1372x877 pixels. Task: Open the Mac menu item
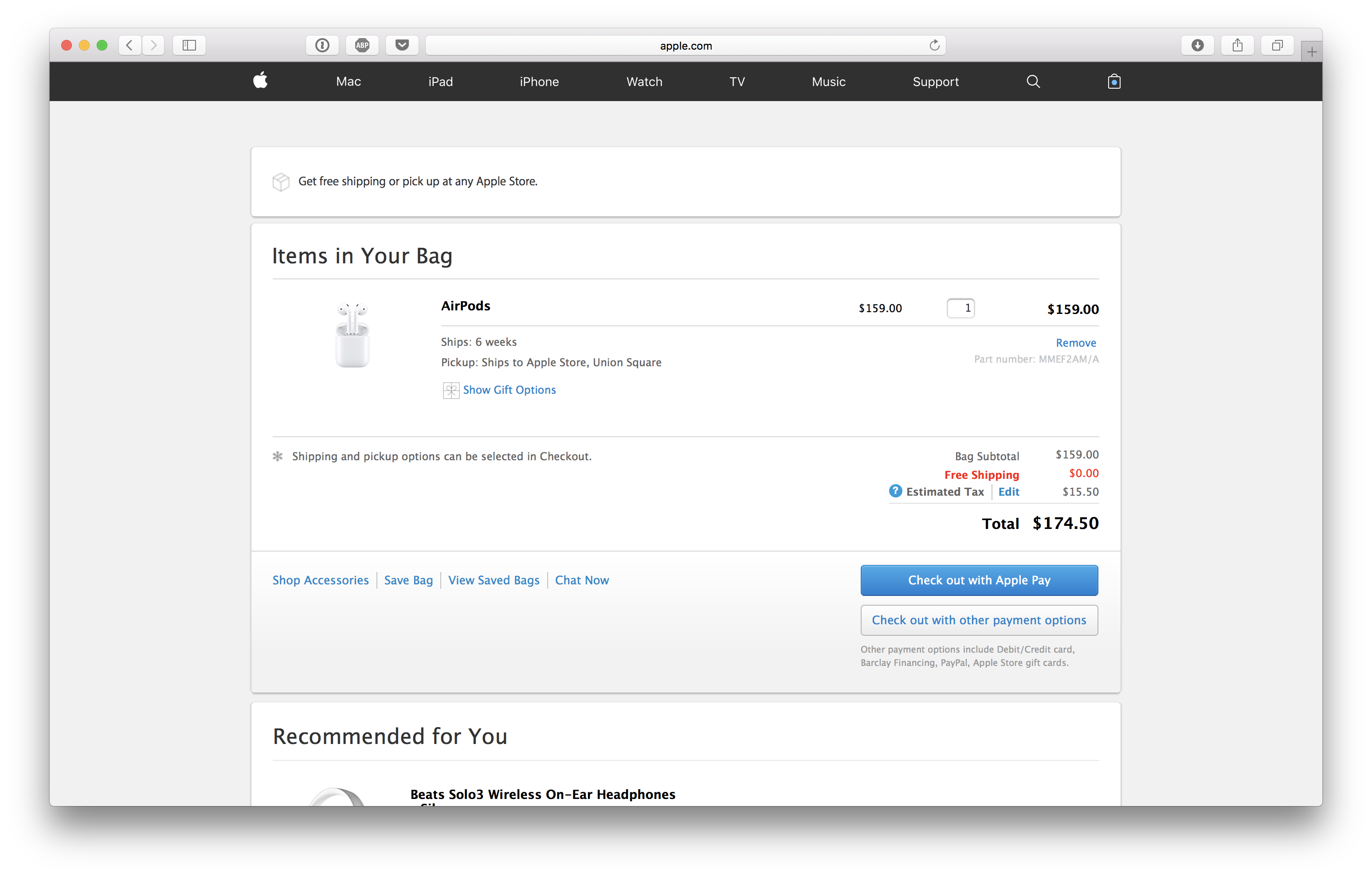(348, 82)
